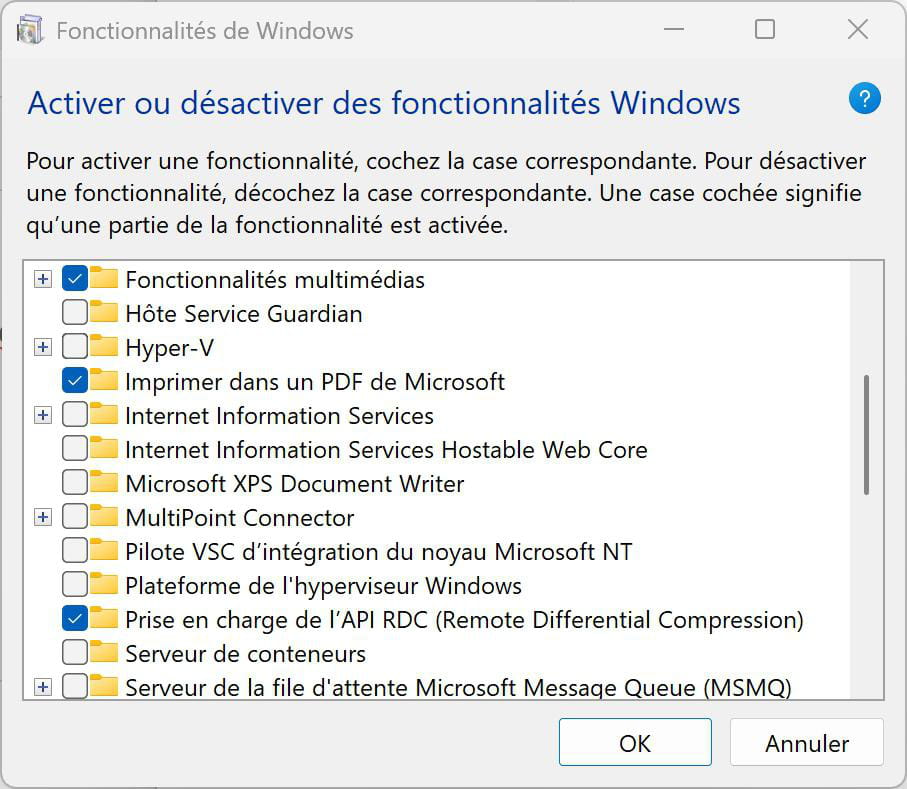Maximize the Fonctionnalités de Windows window
Screen dimensions: 907x789
point(765,29)
